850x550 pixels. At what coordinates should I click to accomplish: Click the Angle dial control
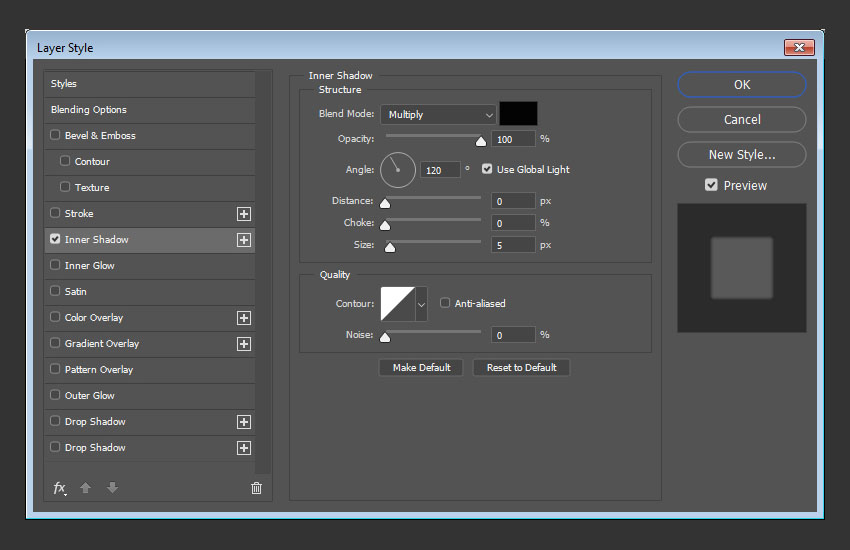coord(397,170)
